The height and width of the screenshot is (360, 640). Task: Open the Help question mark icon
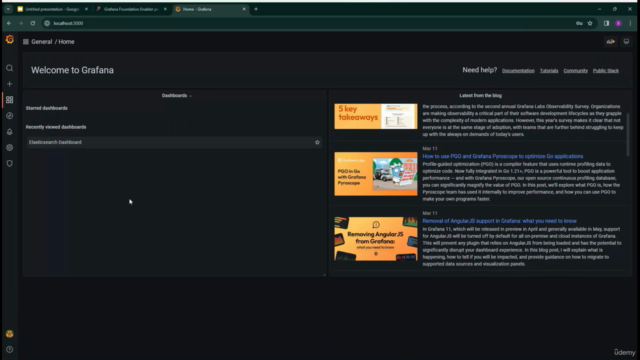click(x=9, y=350)
